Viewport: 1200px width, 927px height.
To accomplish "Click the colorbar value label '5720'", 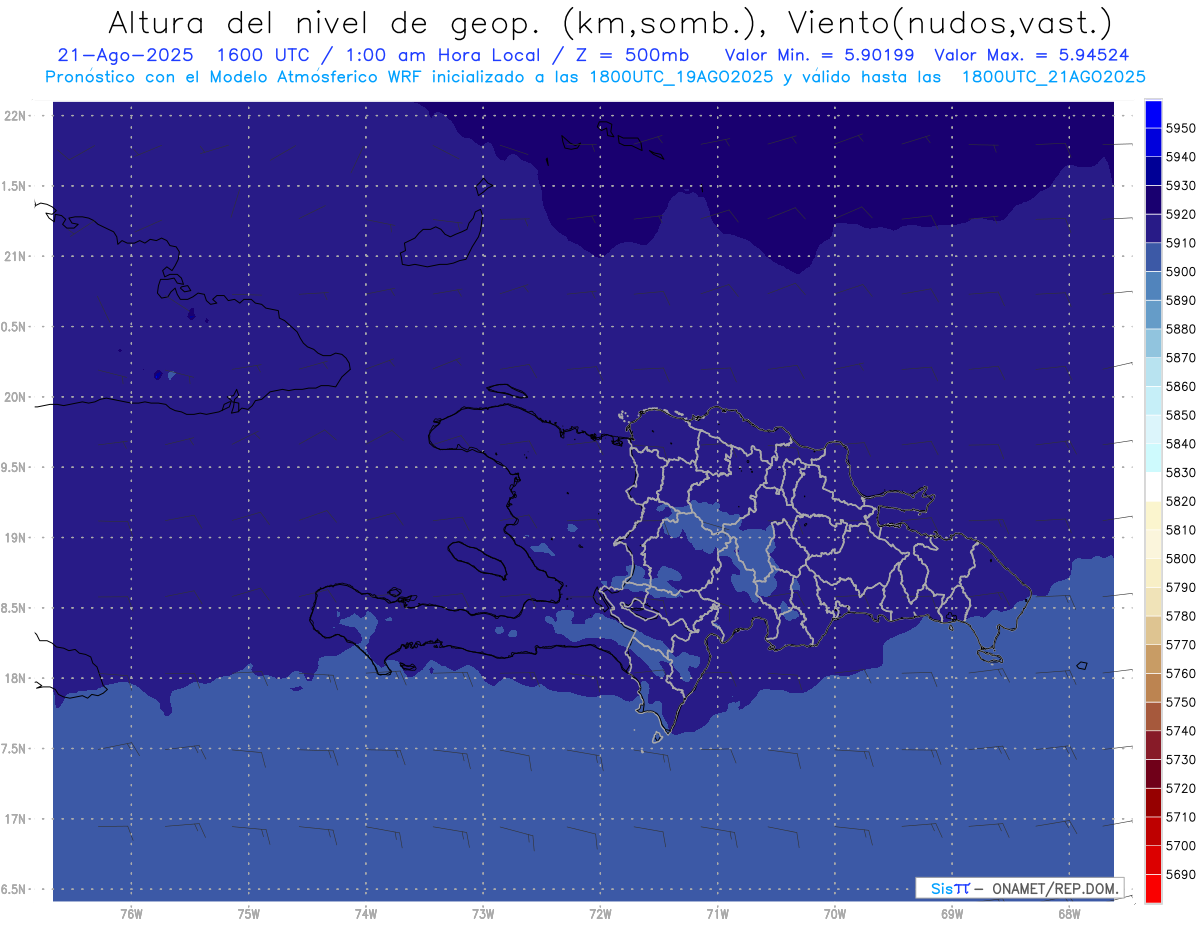I will (1181, 788).
